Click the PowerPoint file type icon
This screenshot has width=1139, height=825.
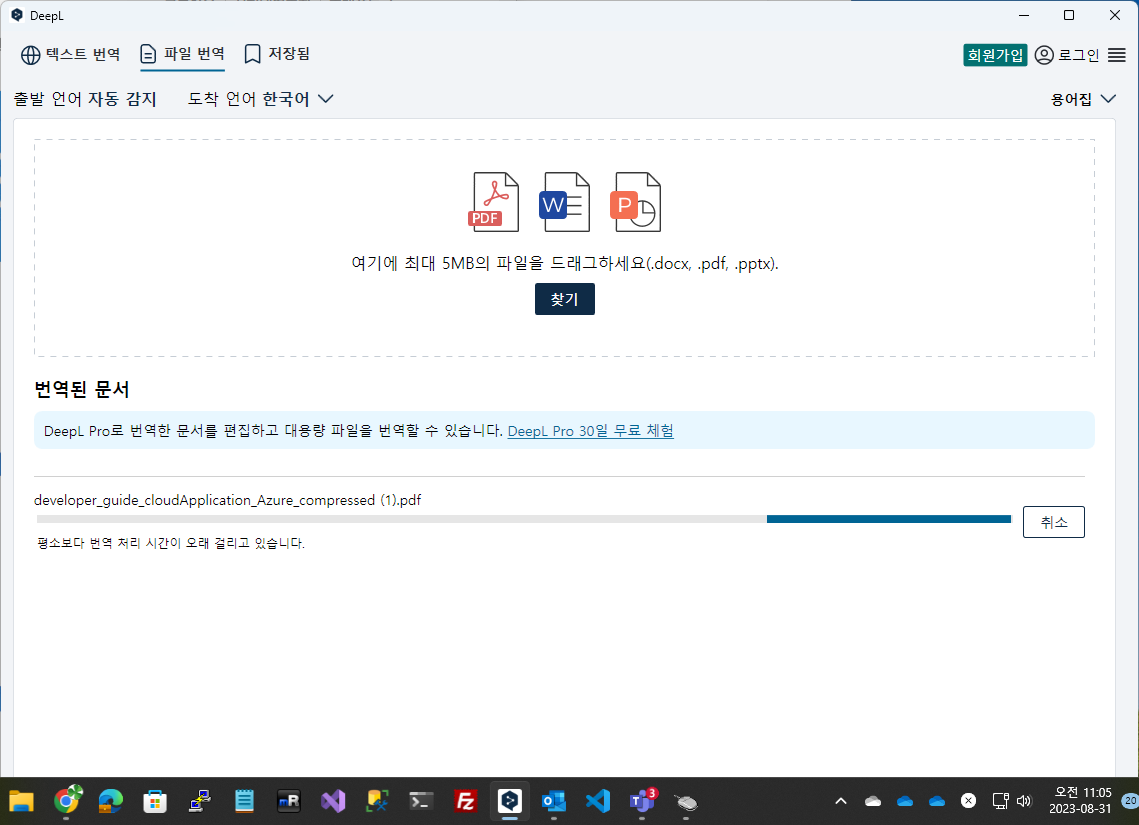tap(636, 202)
